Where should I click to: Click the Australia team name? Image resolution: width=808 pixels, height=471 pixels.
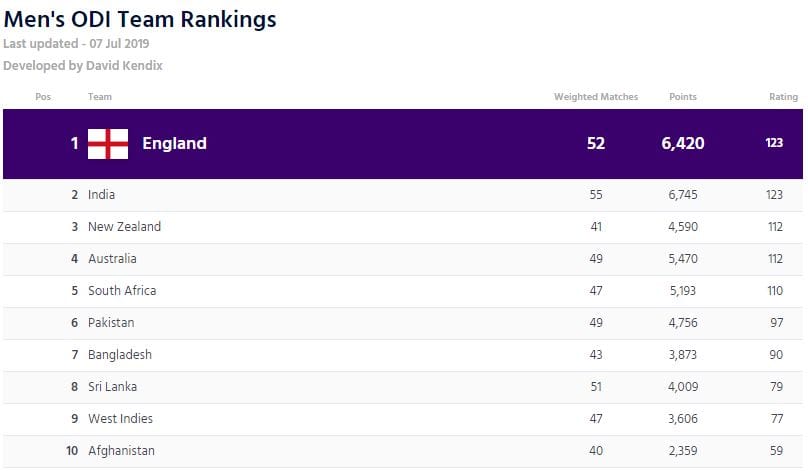112,259
